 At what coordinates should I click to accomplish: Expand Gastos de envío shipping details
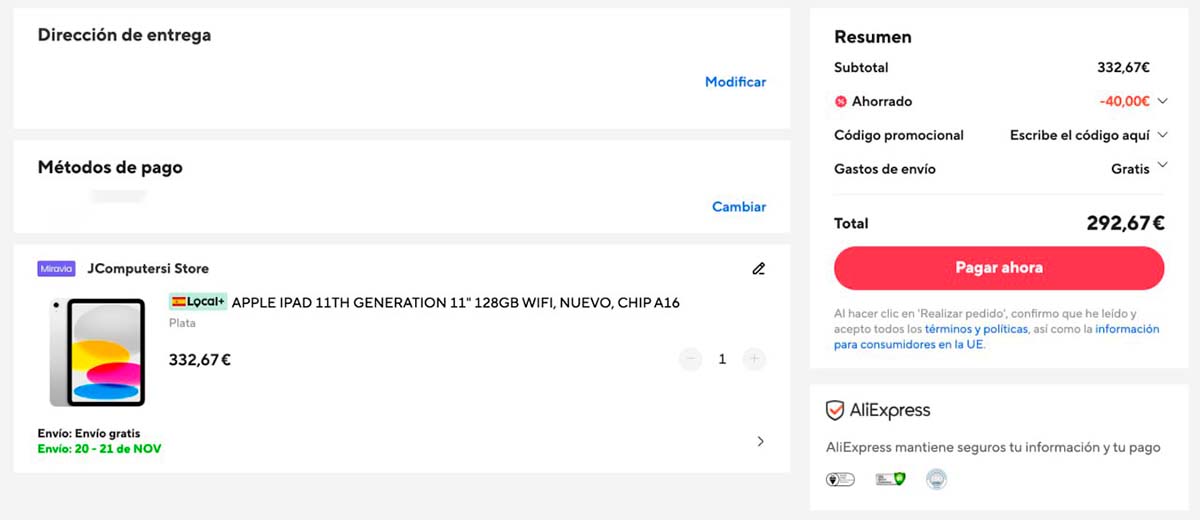click(x=1162, y=166)
